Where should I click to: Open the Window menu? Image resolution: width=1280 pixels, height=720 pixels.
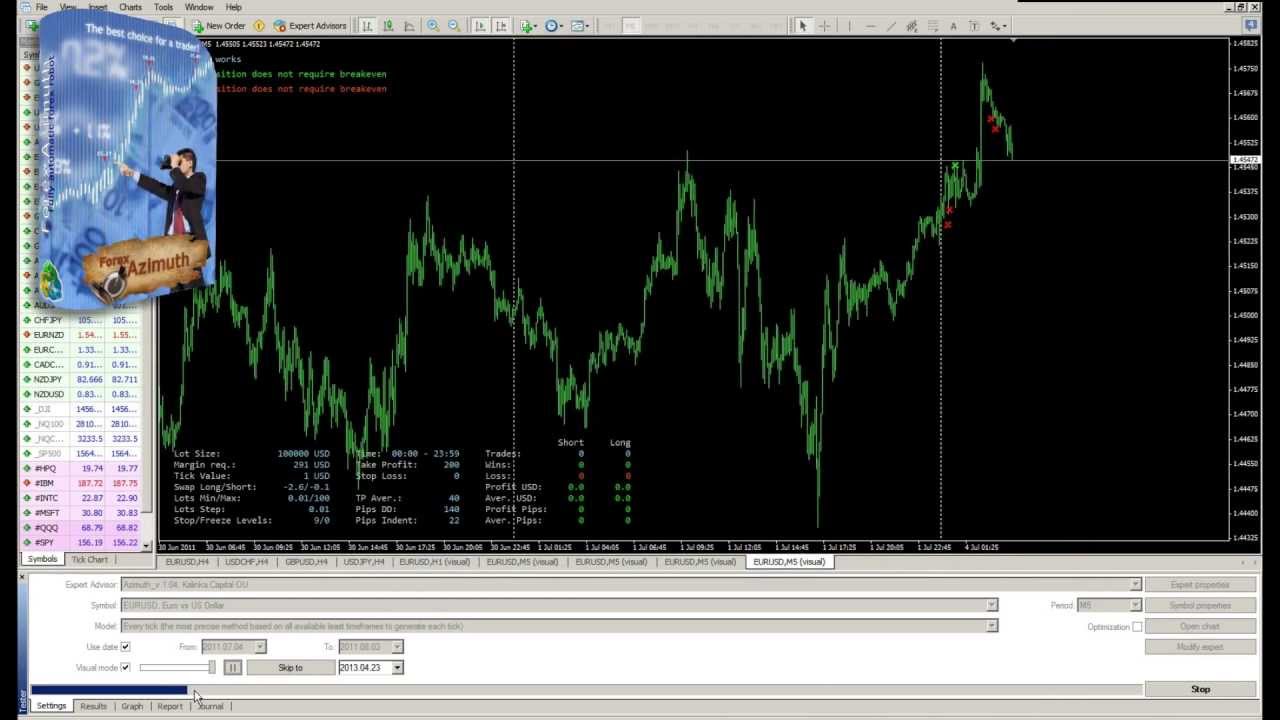pyautogui.click(x=198, y=7)
